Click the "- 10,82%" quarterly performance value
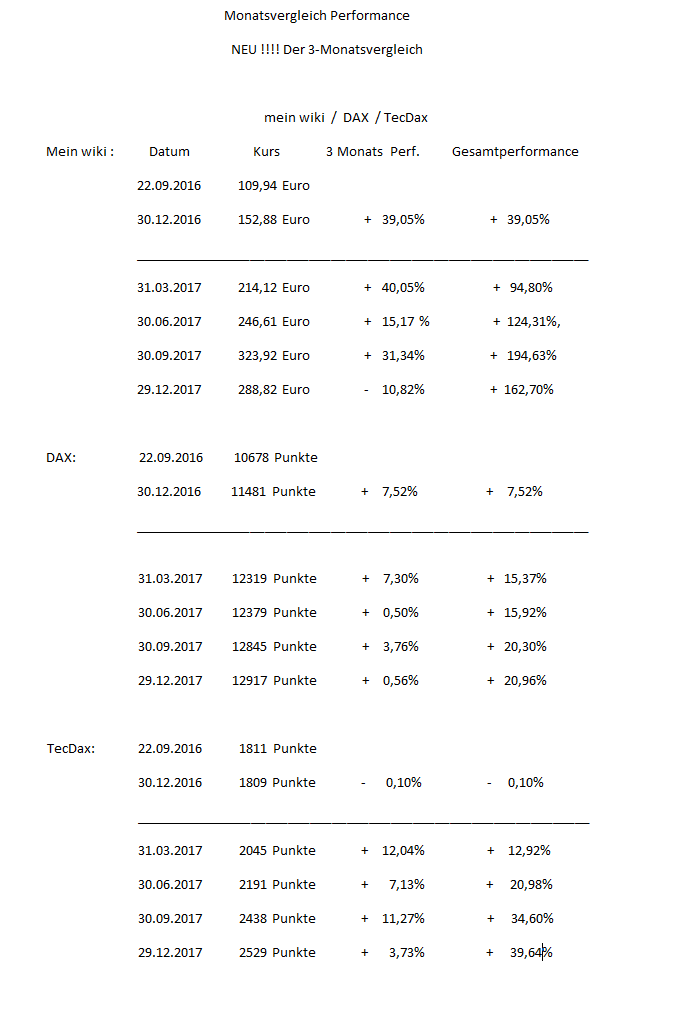Viewport: 675px width, 1030px height. tap(394, 390)
